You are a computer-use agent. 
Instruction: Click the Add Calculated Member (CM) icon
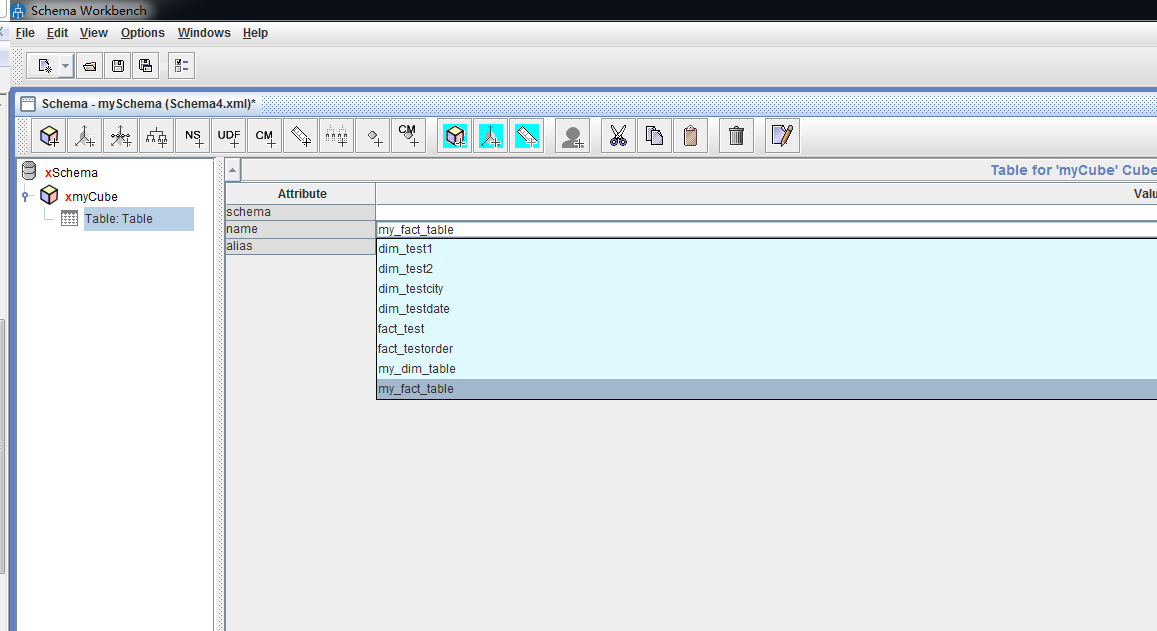pos(264,136)
